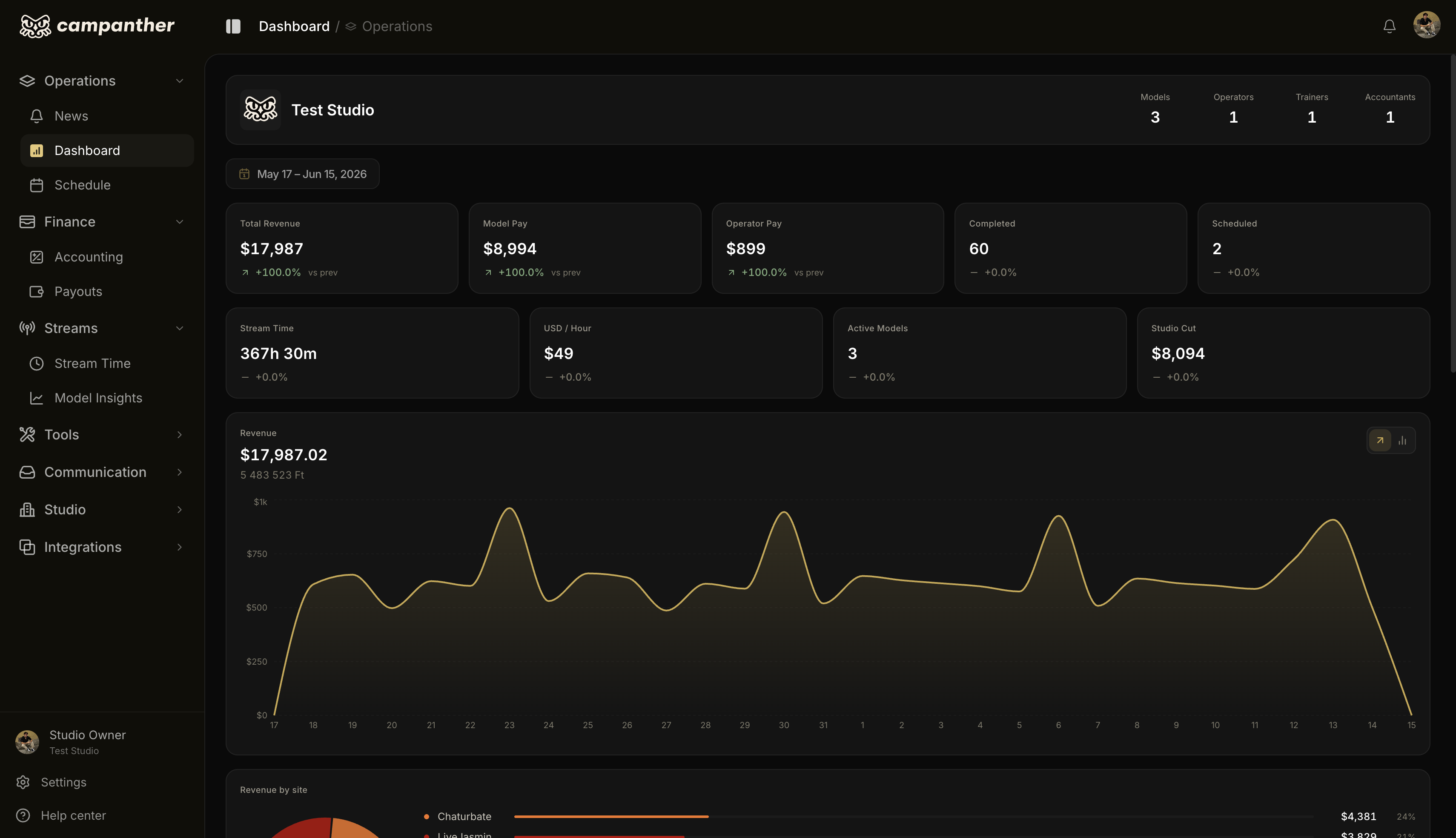Toggle the sidebar panel icon

pos(233,26)
